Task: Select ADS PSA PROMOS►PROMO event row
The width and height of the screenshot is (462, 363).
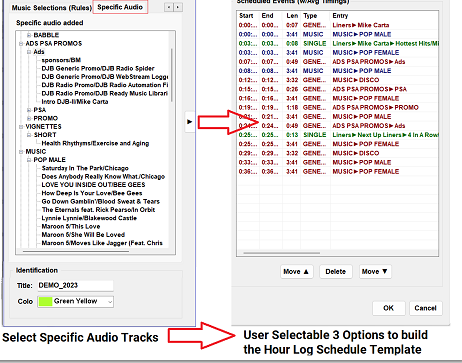Action: [338, 107]
